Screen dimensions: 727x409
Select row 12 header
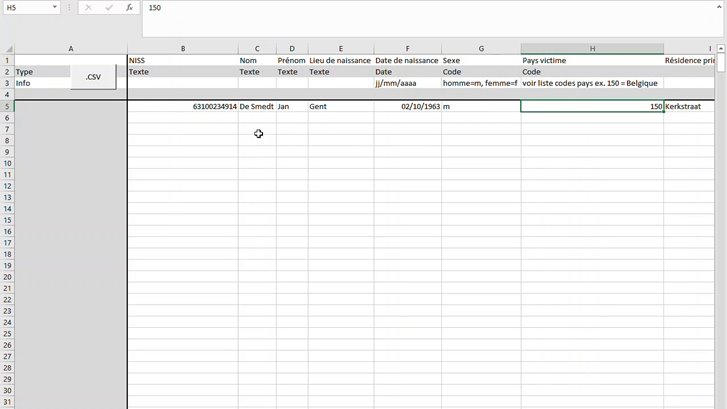(x=7, y=186)
